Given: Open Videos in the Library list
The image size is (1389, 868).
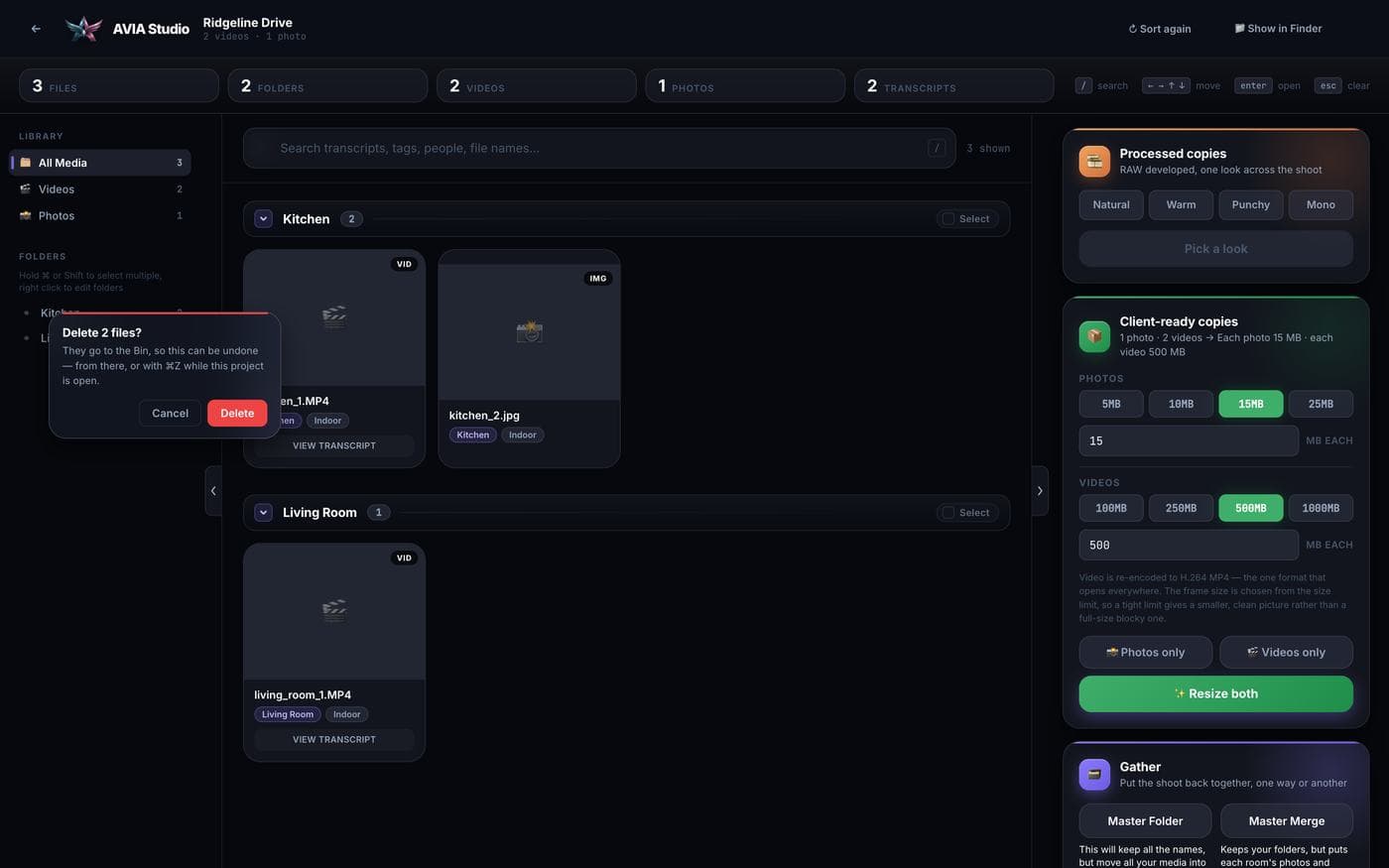Looking at the screenshot, I should click(x=100, y=188).
